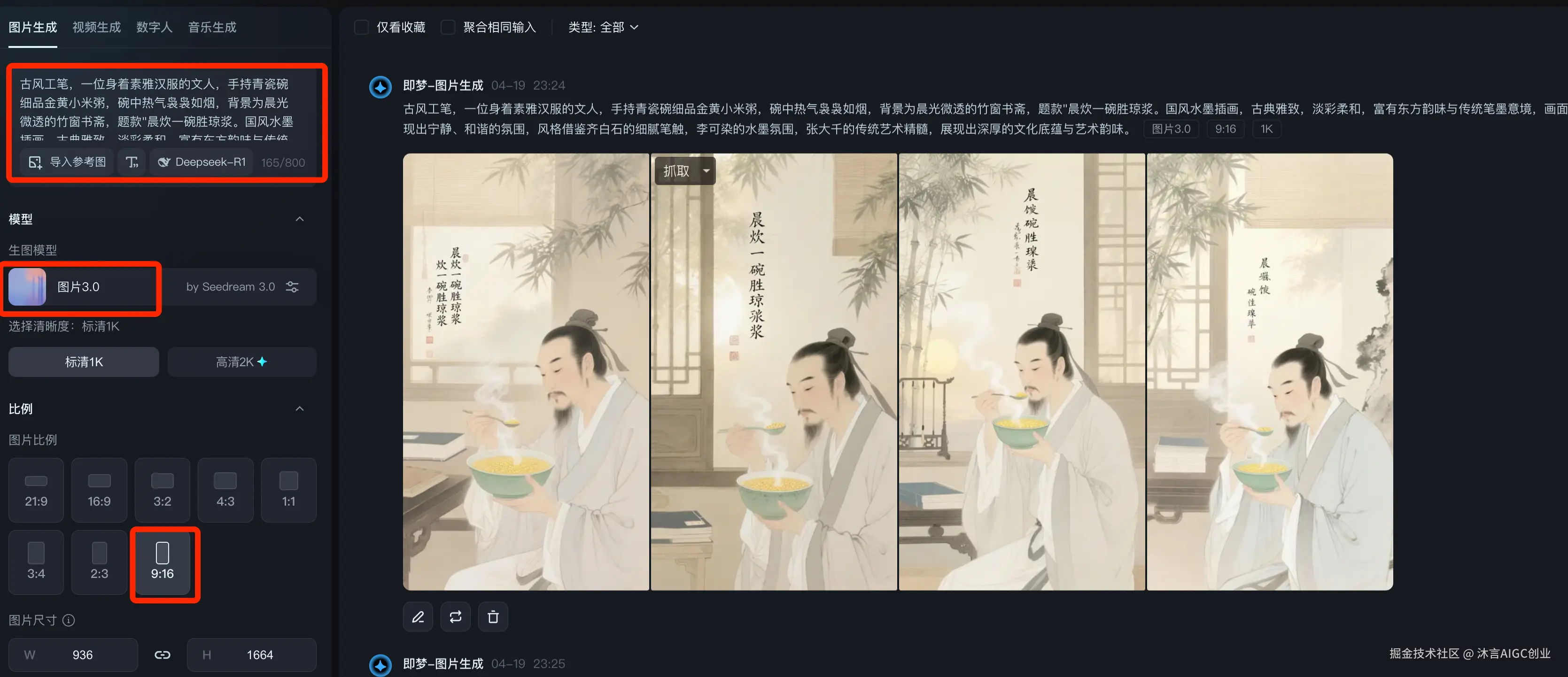The width and height of the screenshot is (1568, 677).
Task: Collapse the 比例 section
Action: (300, 409)
